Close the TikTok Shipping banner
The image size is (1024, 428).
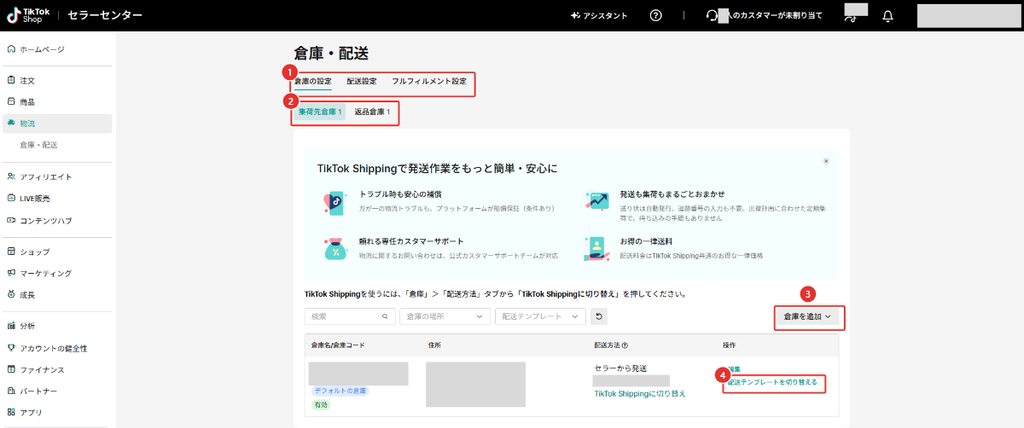click(x=826, y=161)
